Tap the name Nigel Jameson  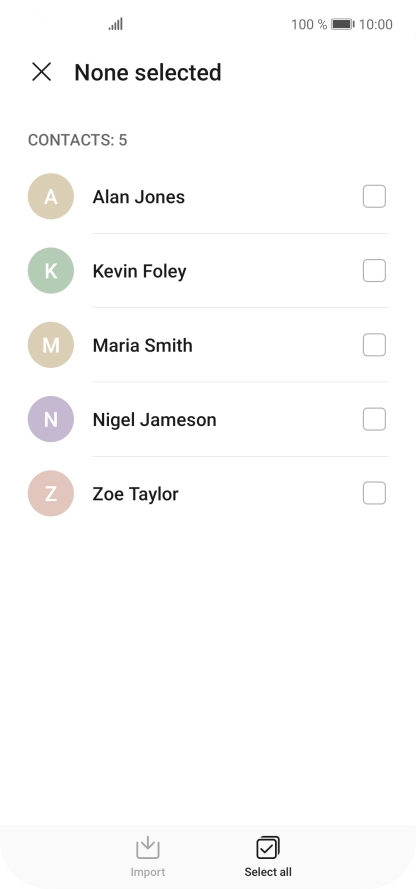click(155, 420)
